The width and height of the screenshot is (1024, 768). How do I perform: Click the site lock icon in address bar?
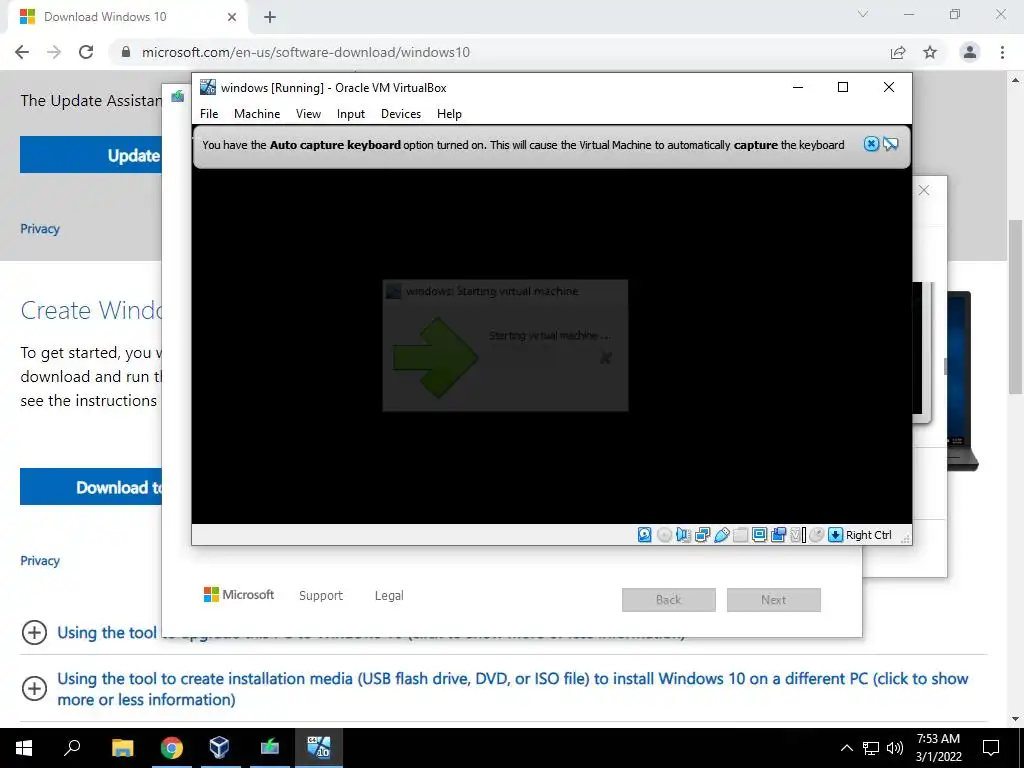(126, 52)
